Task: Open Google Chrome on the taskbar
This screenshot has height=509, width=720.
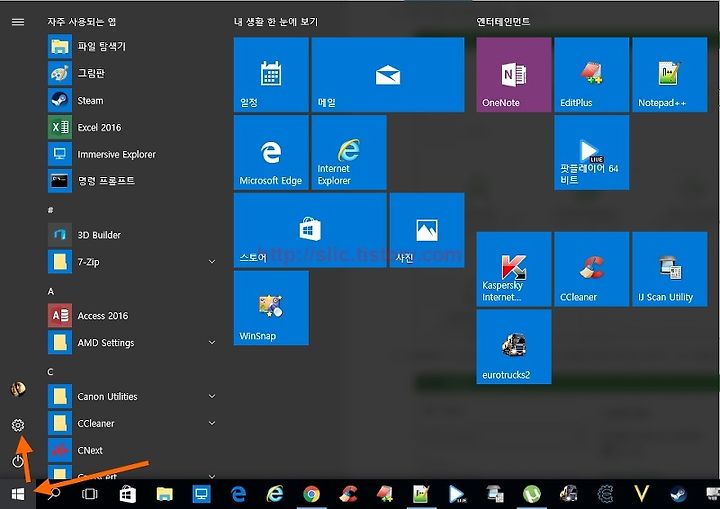Action: [311, 494]
